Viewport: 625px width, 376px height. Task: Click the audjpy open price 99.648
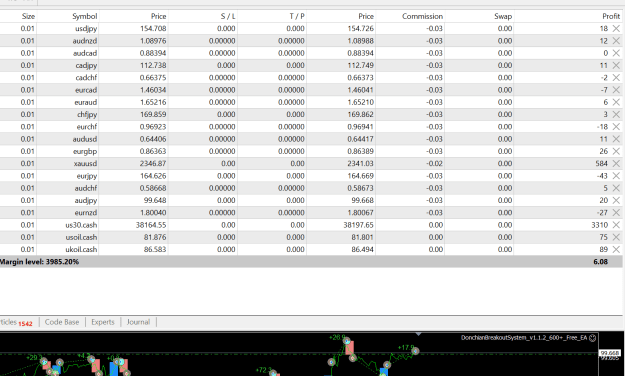[x=155, y=200]
